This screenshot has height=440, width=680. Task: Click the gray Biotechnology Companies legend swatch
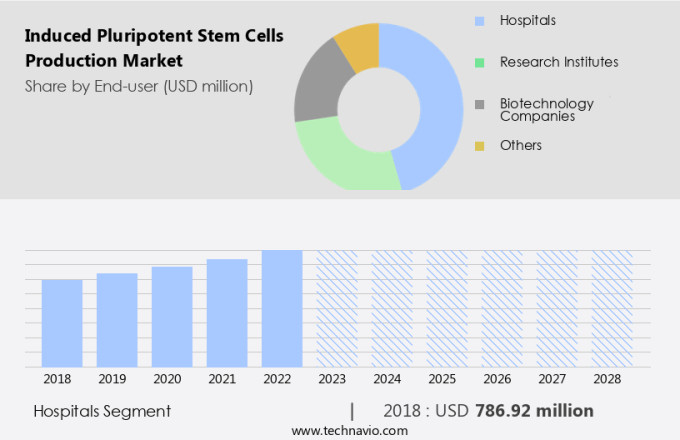[x=480, y=104]
